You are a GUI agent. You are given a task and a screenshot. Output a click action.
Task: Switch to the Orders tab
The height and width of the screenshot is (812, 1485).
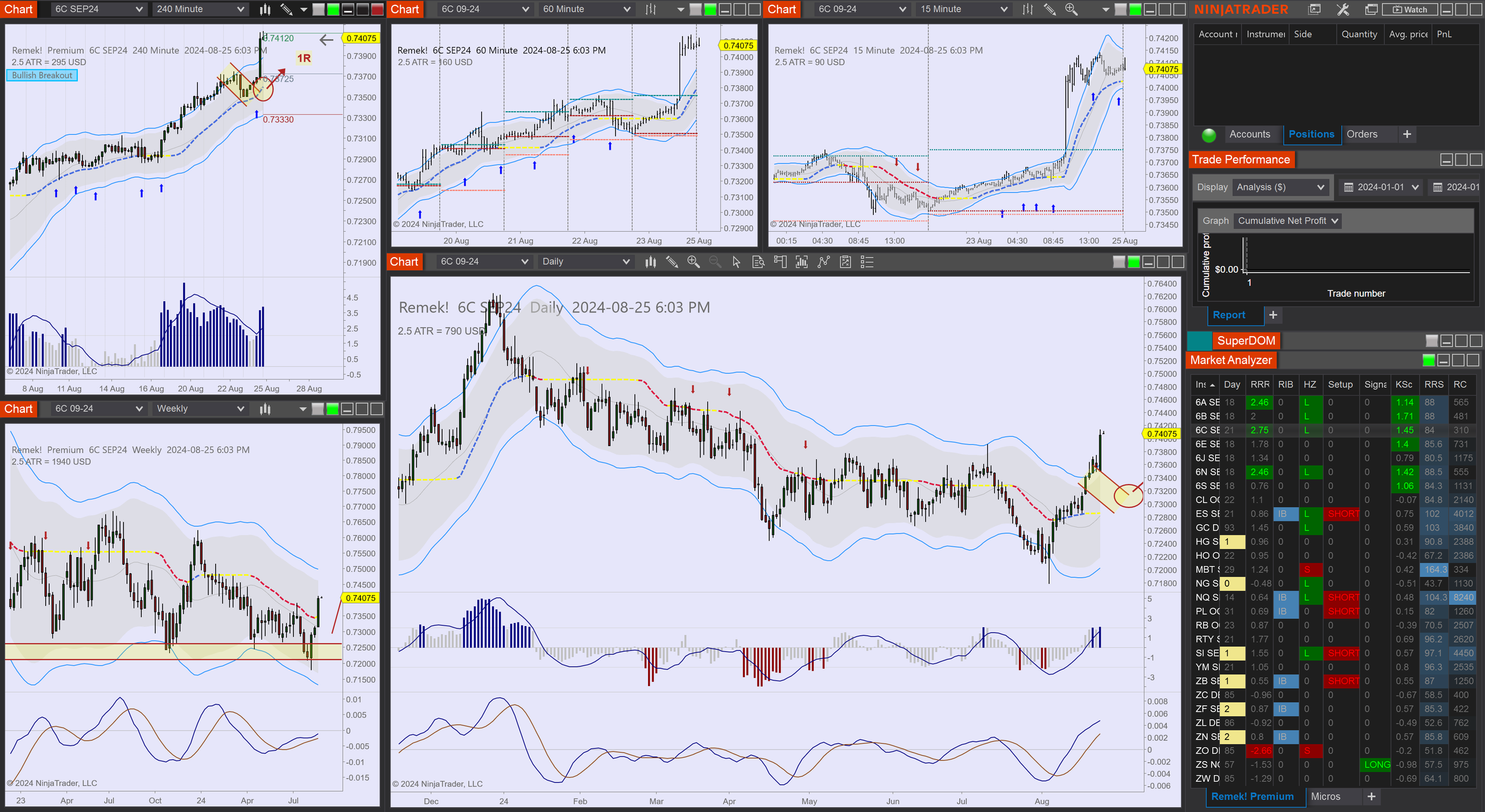[x=1361, y=134]
